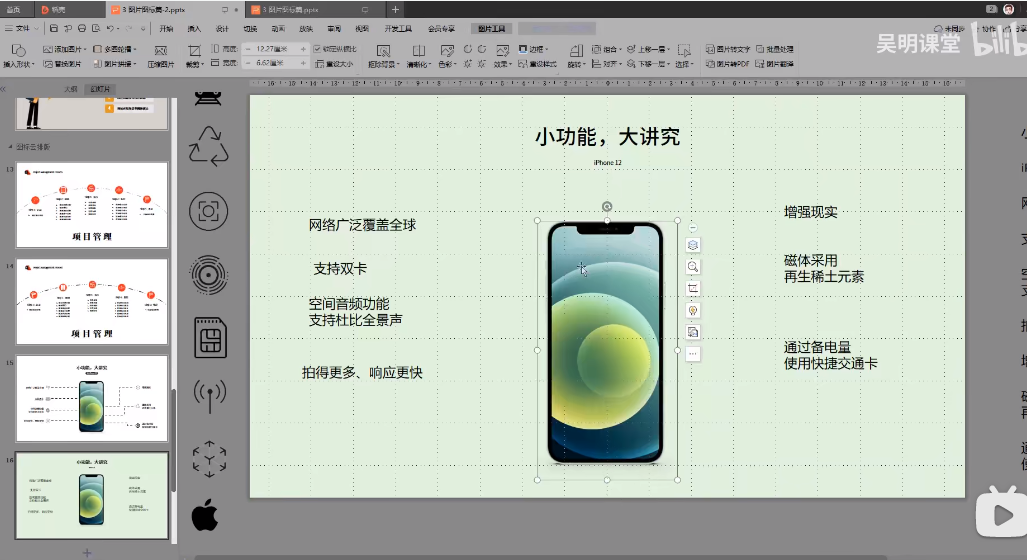This screenshot has width=1027, height=560.
Task: Open the 动画 Animation ribbon tab
Action: tap(278, 29)
